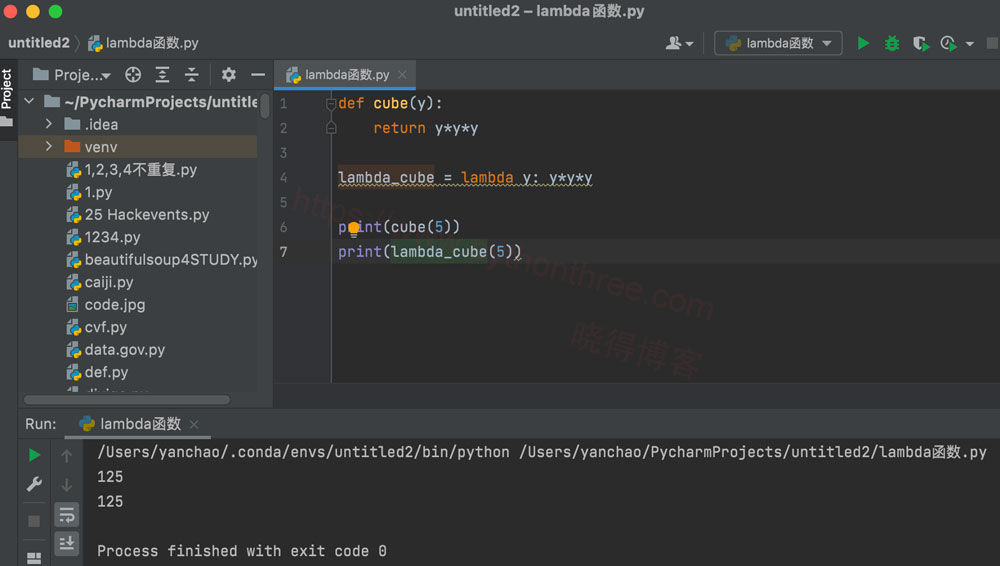Image resolution: width=1000 pixels, height=566 pixels.
Task: Collapse the ~/PycharmProjects root folder
Action: pos(29,101)
